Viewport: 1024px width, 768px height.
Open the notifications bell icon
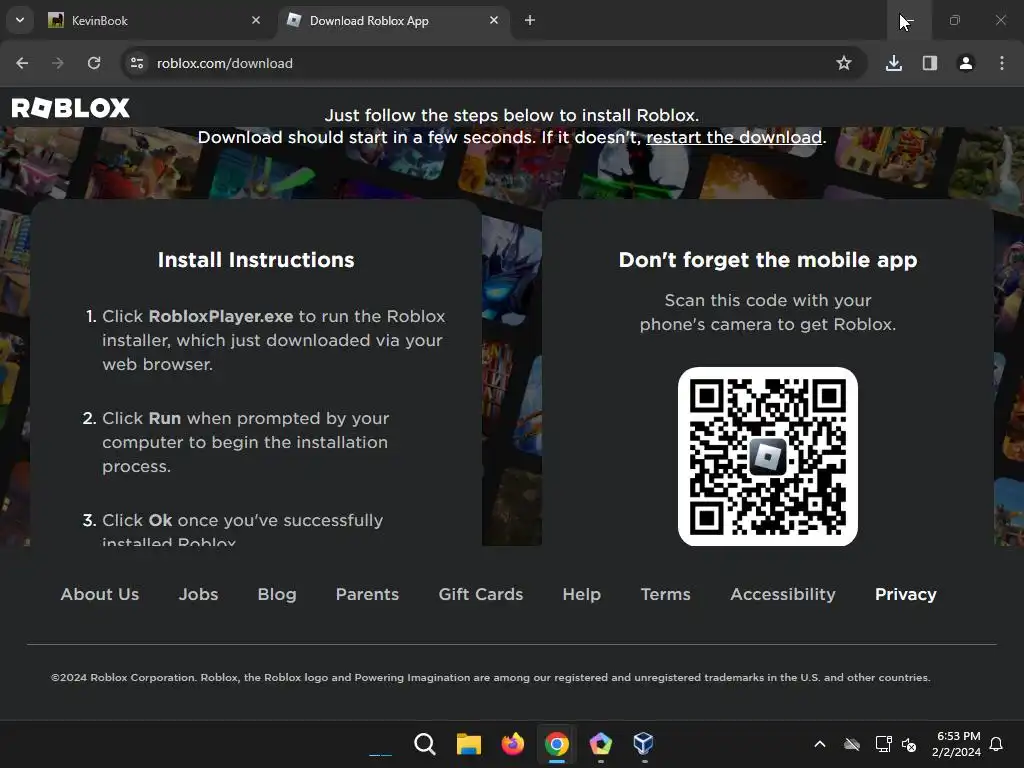(x=996, y=744)
